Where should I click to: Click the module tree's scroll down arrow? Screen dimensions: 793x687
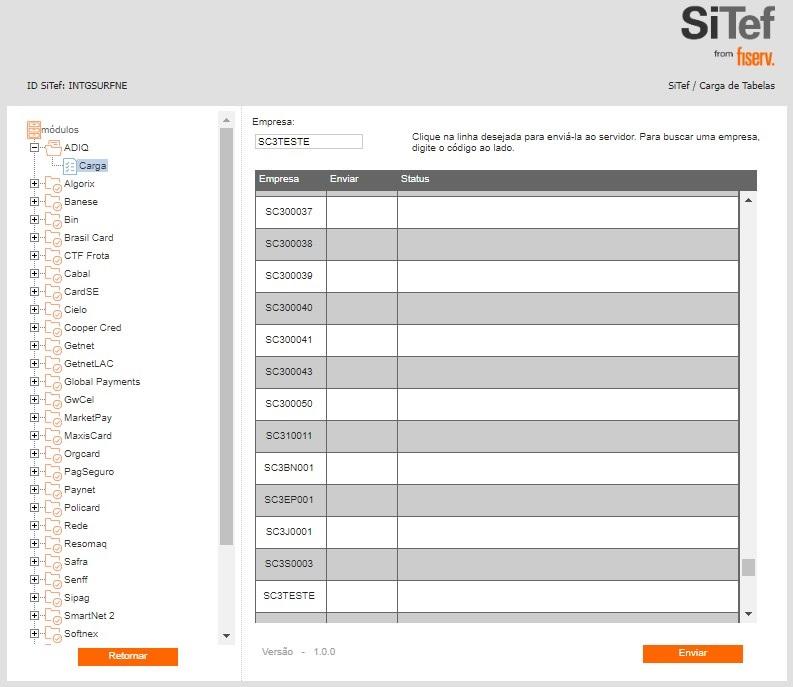(x=226, y=636)
